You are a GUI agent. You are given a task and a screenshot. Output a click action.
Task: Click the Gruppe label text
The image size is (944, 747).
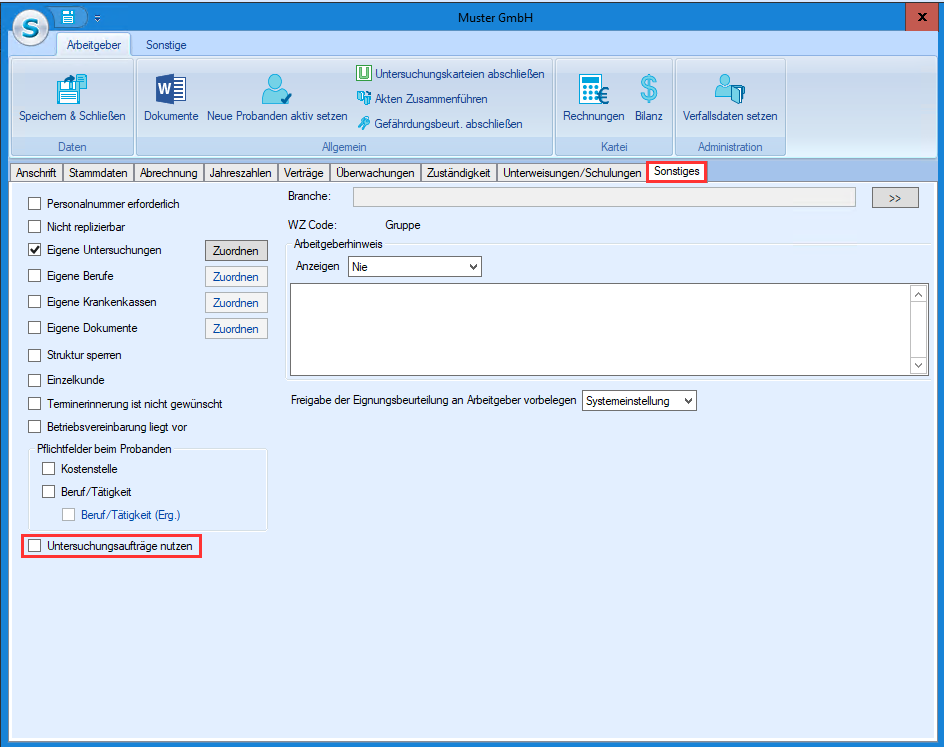coord(403,225)
